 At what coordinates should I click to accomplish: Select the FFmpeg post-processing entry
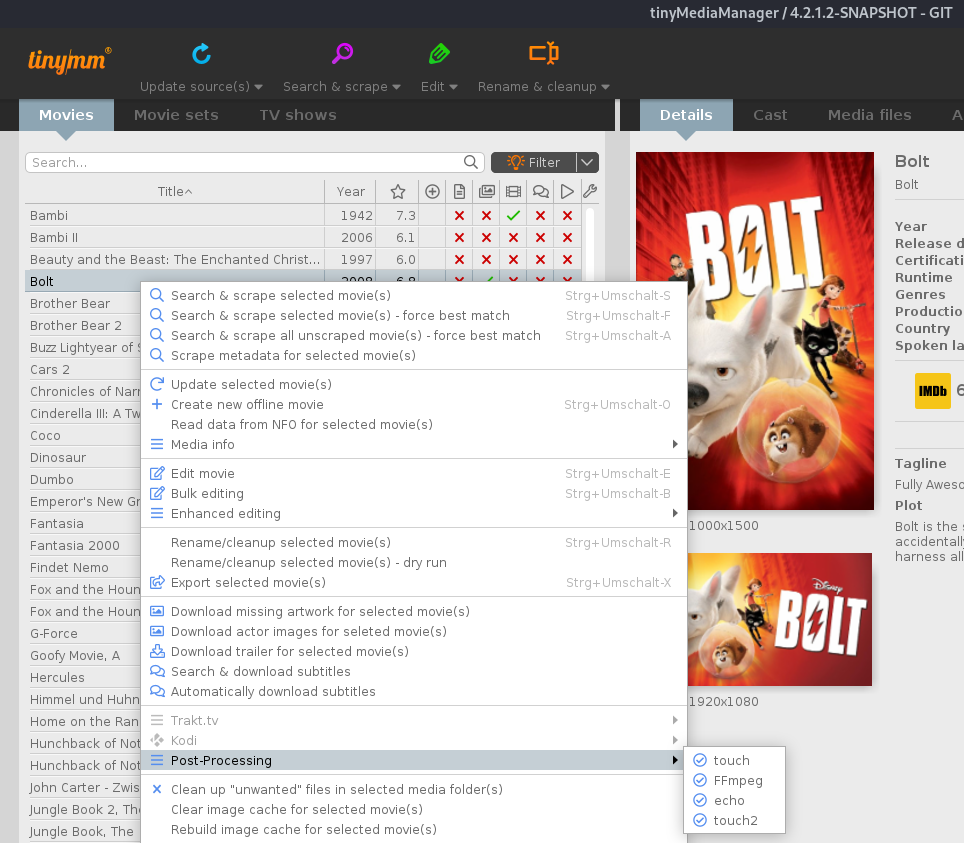(737, 781)
